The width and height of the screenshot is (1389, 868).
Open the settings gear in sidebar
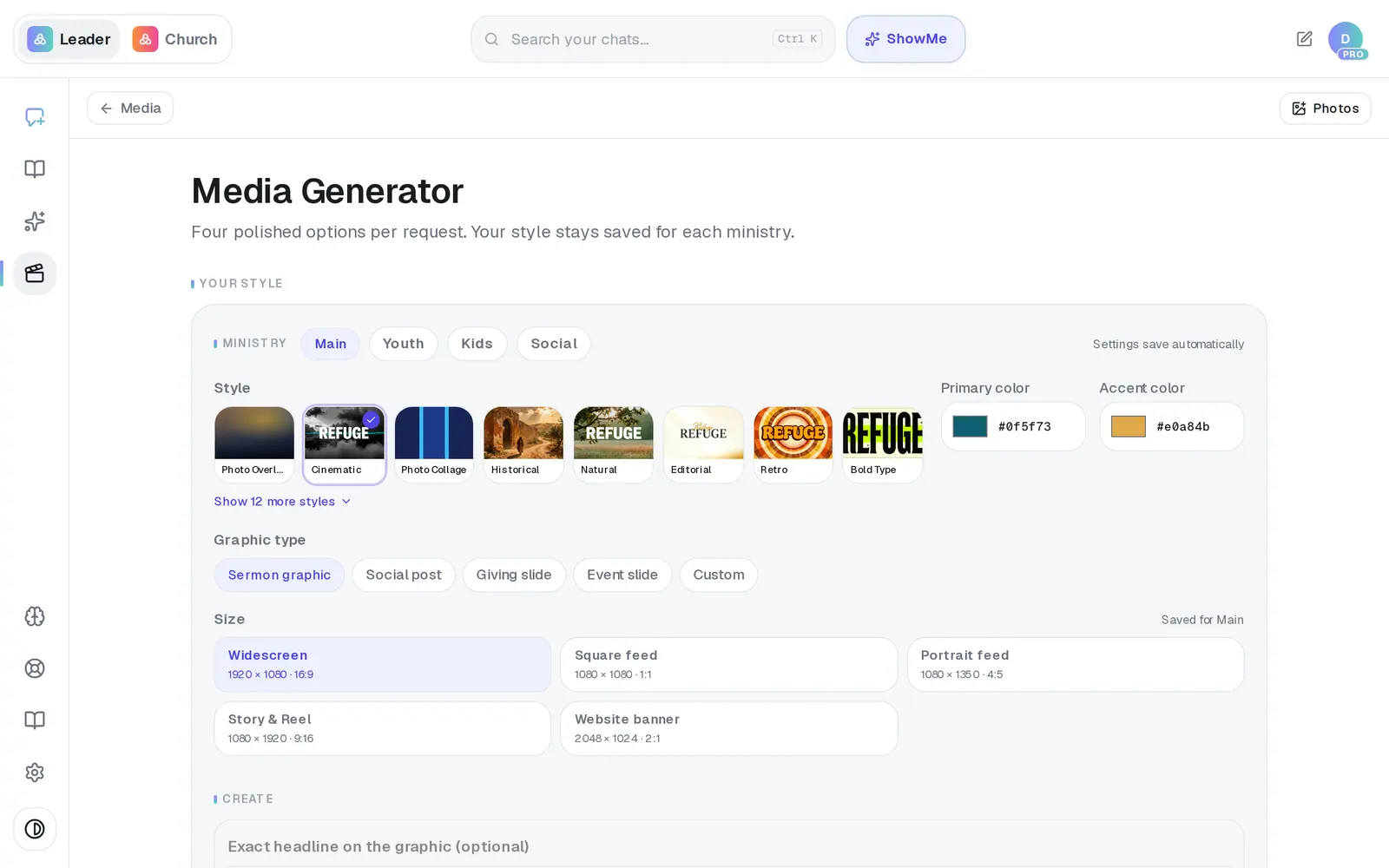pyautogui.click(x=35, y=773)
